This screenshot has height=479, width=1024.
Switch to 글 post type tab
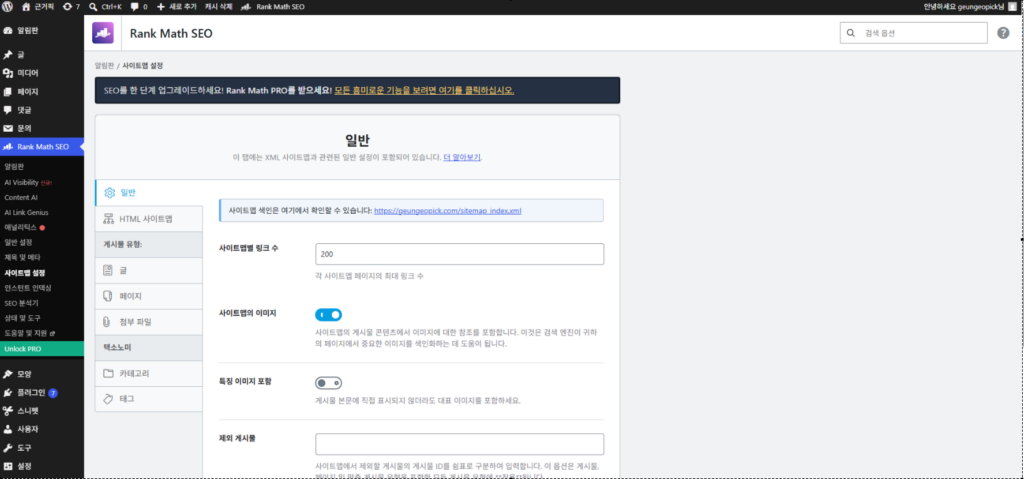(x=149, y=270)
